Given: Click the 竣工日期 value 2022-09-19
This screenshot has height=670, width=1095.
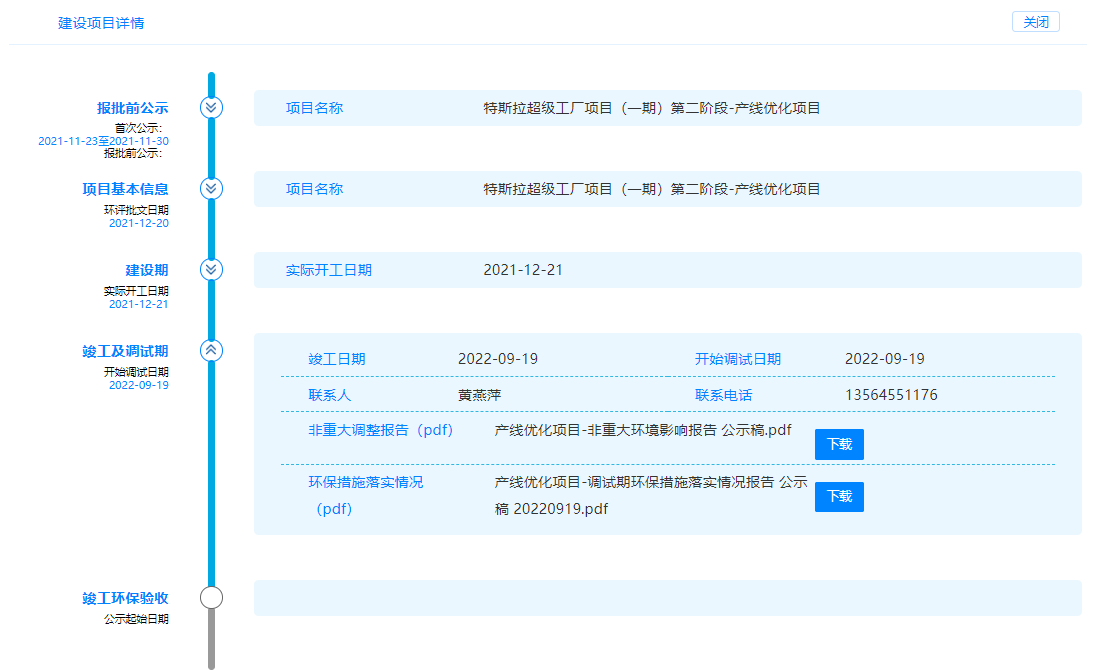Looking at the screenshot, I should (x=498, y=359).
